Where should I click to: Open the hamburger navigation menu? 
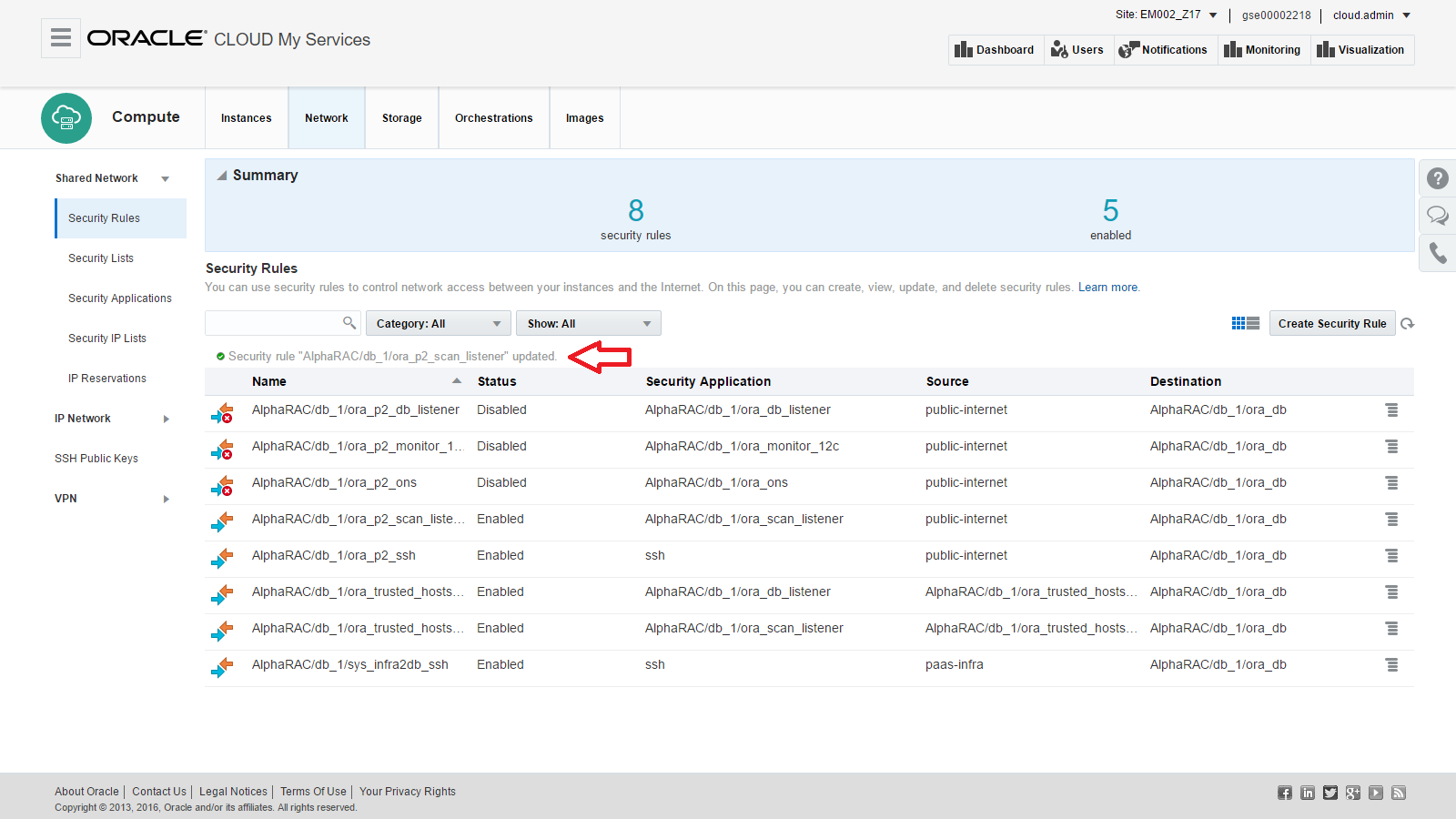pos(61,37)
